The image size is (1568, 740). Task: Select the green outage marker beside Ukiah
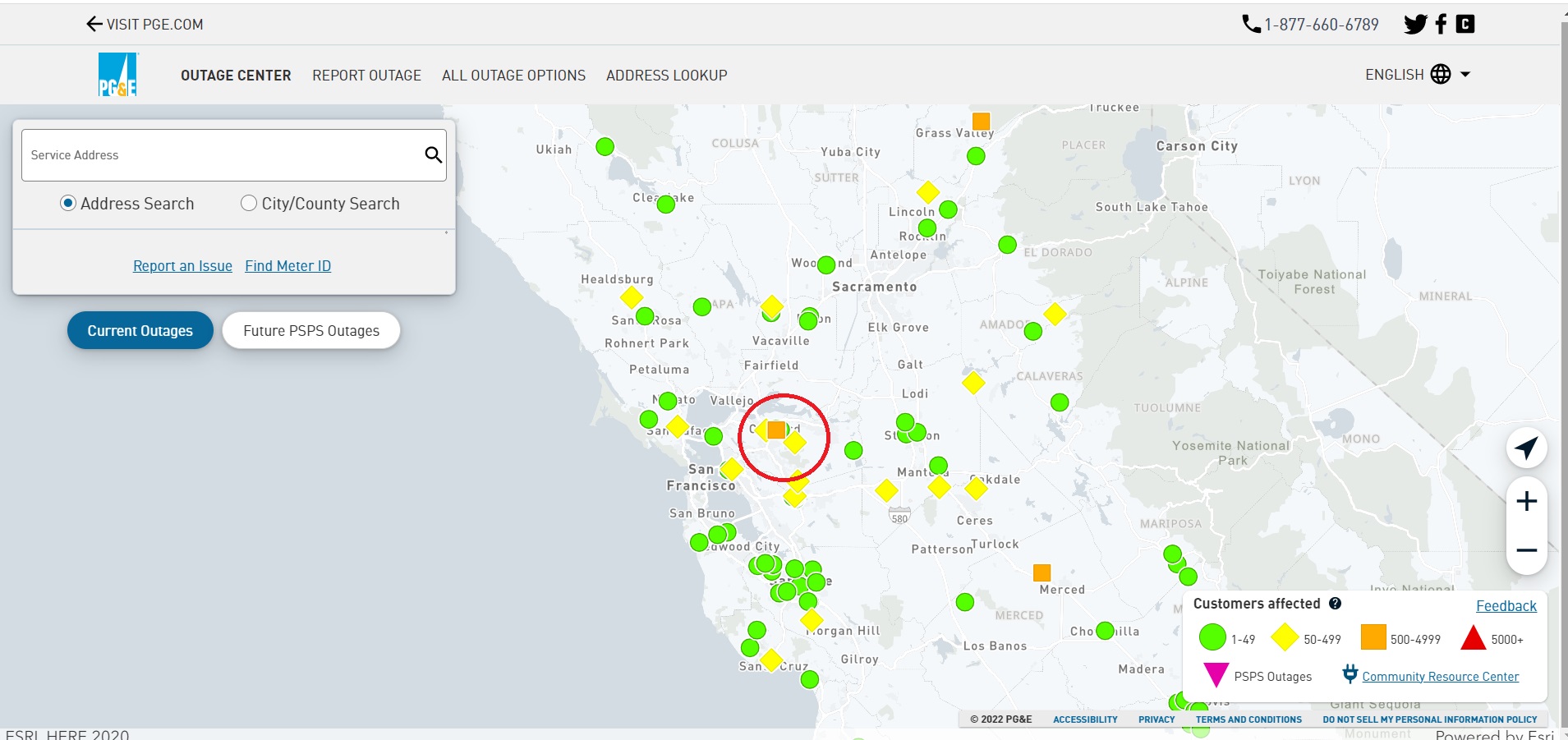pos(605,146)
